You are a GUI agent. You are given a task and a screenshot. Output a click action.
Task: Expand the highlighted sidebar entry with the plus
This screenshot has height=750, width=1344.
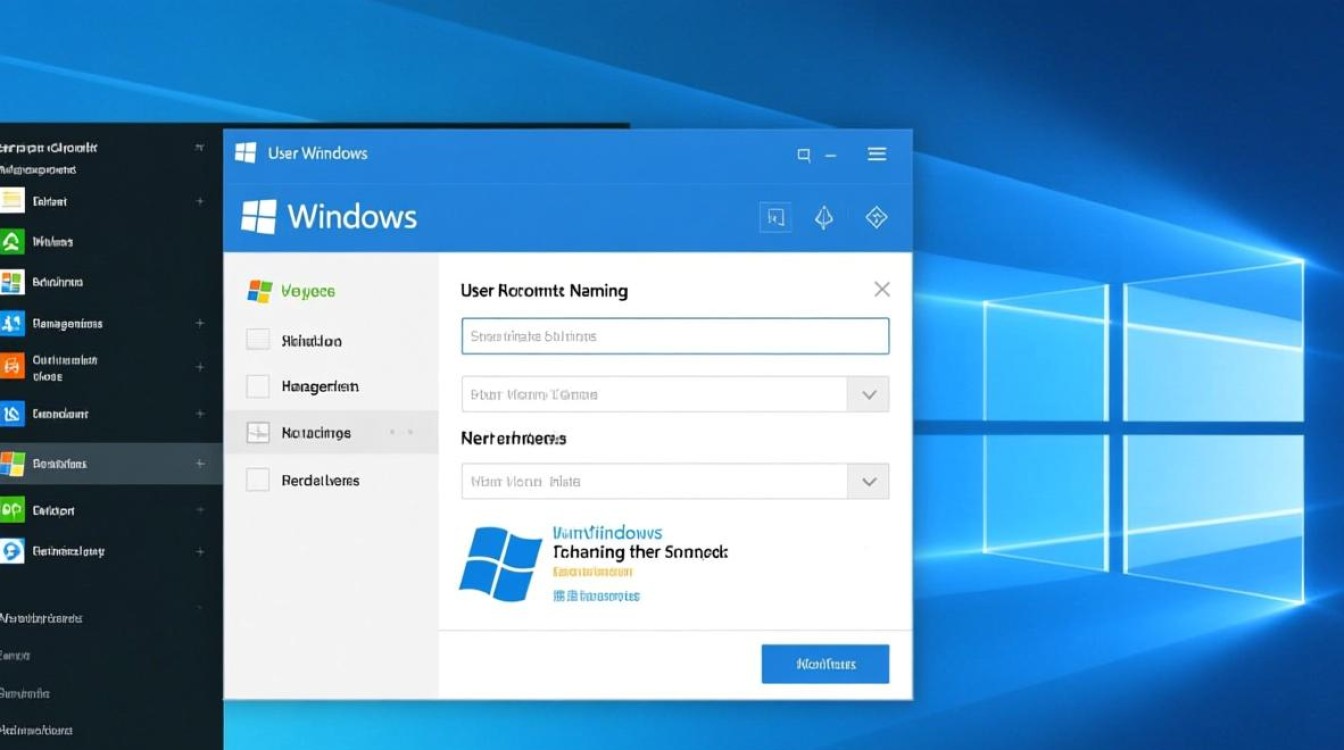(199, 464)
